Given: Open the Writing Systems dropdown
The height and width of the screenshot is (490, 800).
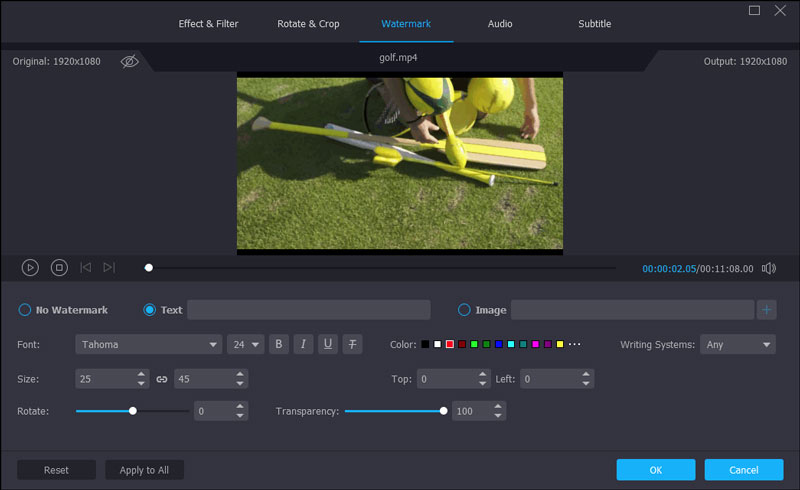Looking at the screenshot, I should 738,344.
